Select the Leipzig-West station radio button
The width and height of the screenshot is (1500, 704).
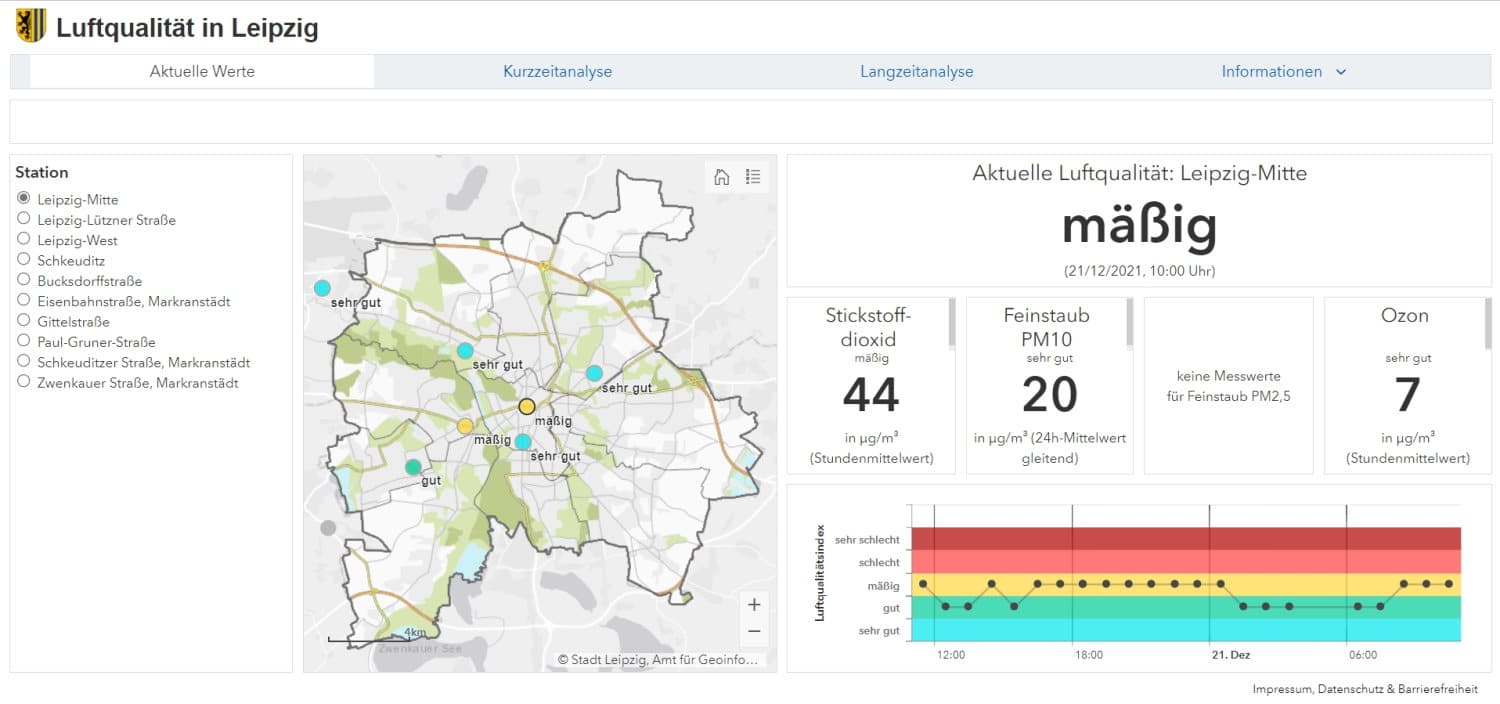click(24, 240)
